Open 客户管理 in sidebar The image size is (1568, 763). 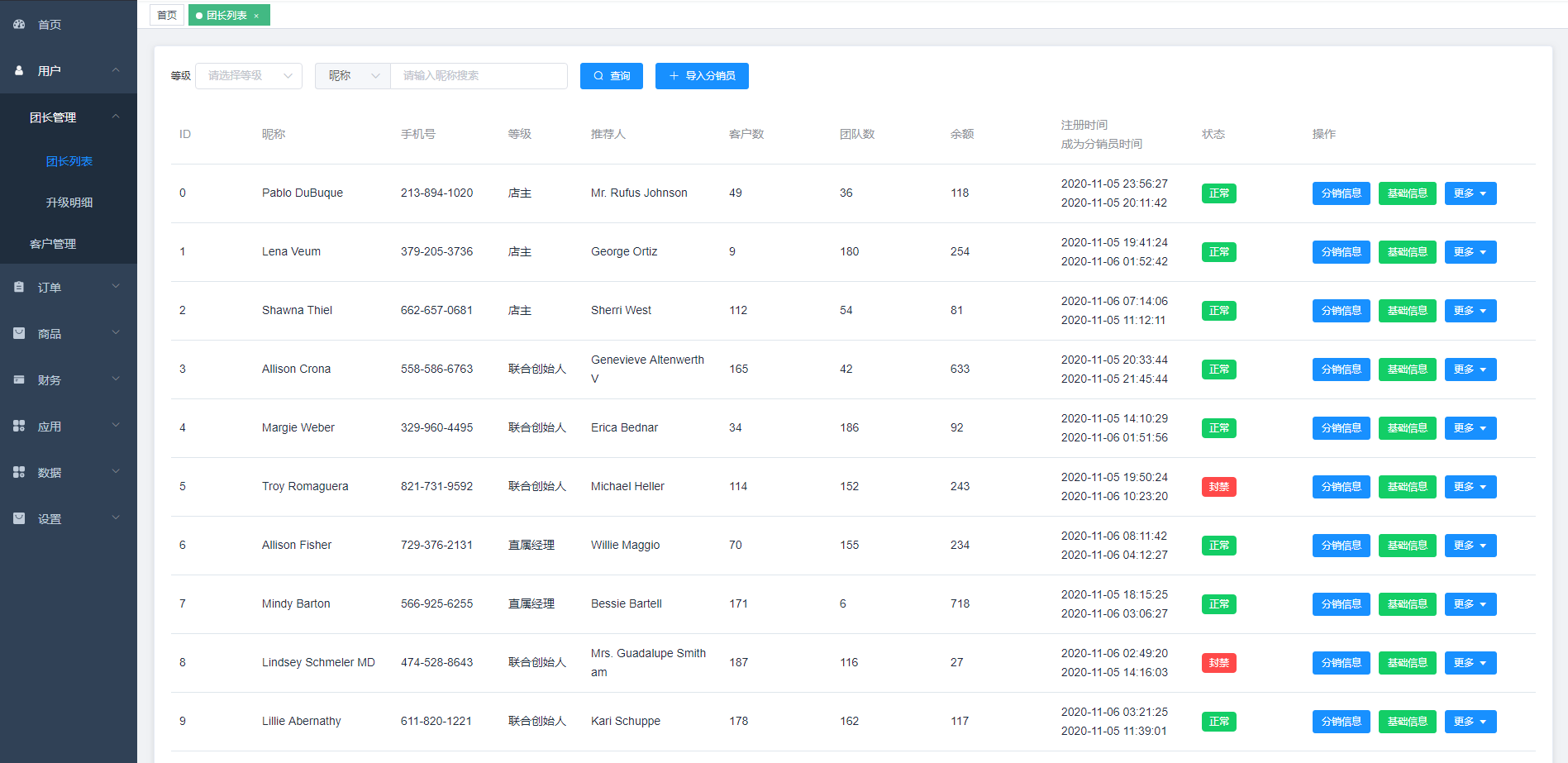click(69, 244)
